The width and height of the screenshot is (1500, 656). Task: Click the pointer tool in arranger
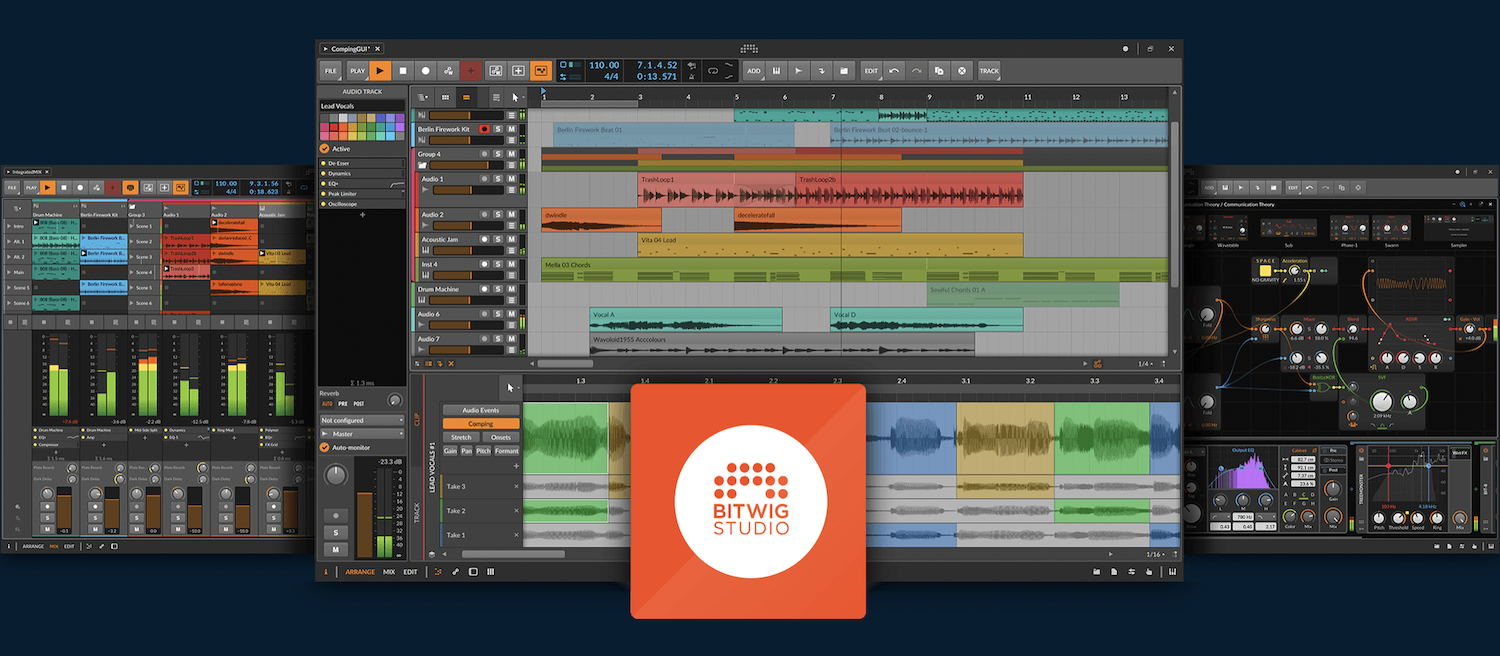coord(516,97)
